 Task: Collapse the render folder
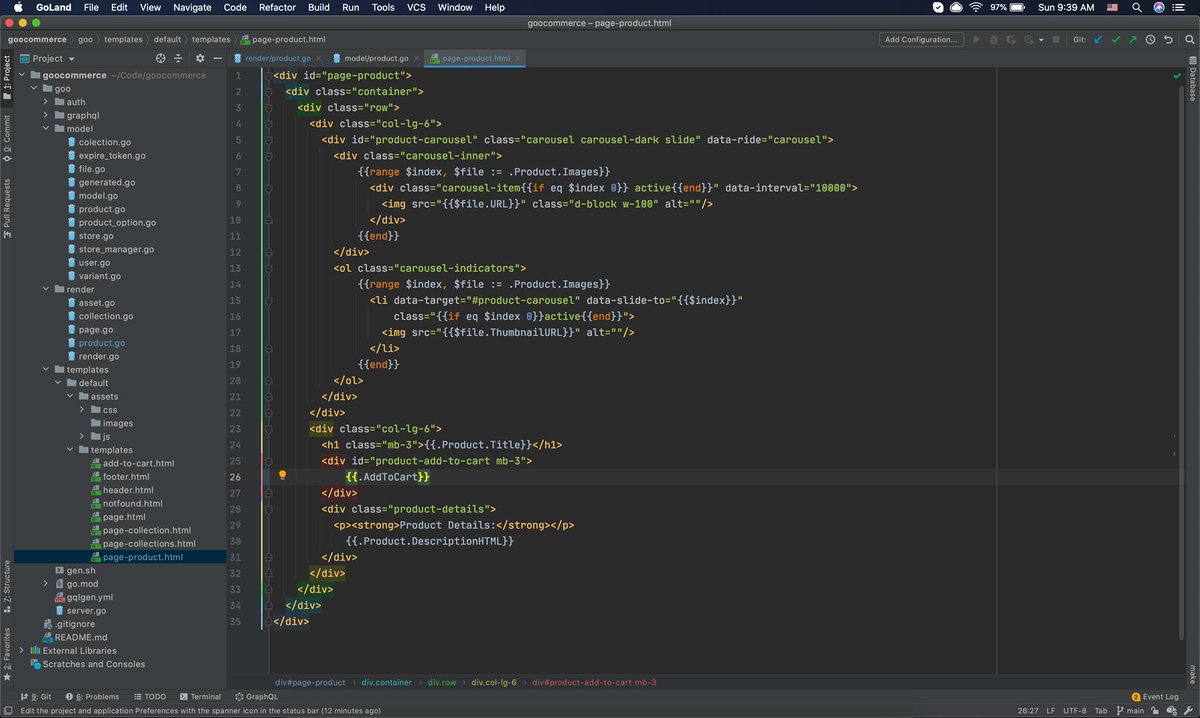click(x=47, y=289)
